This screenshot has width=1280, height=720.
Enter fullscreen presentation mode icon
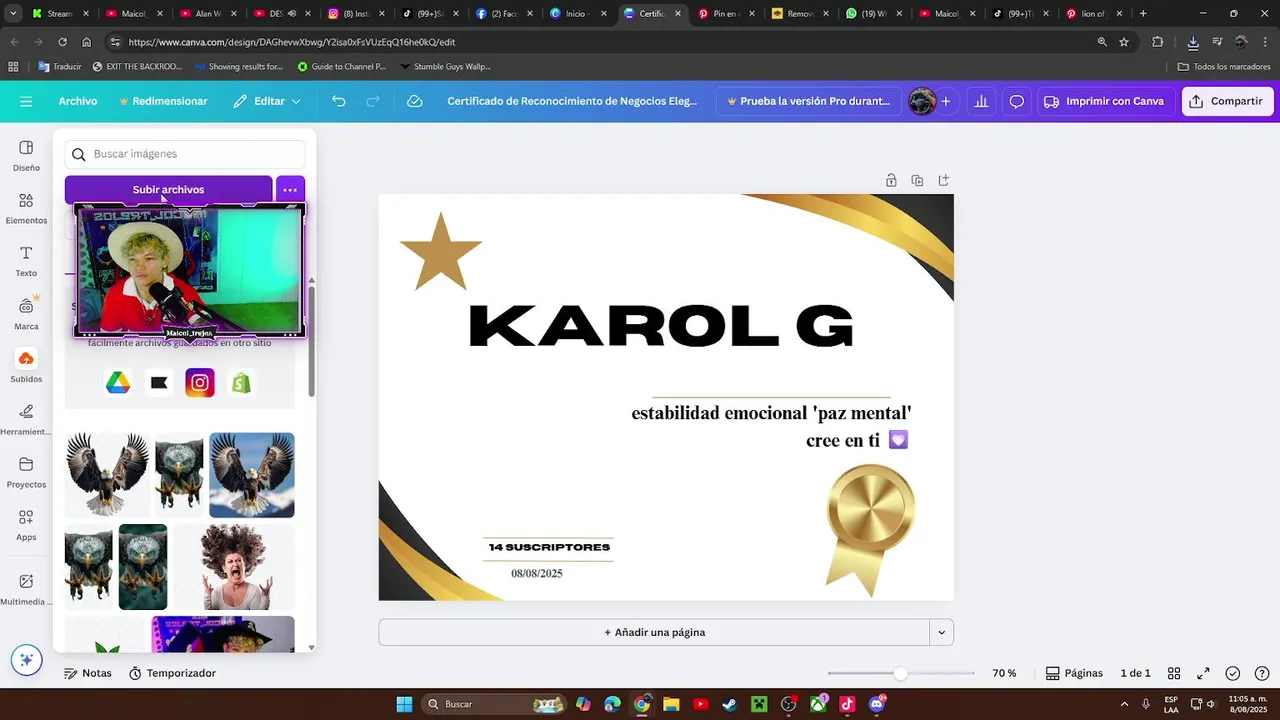(1203, 673)
